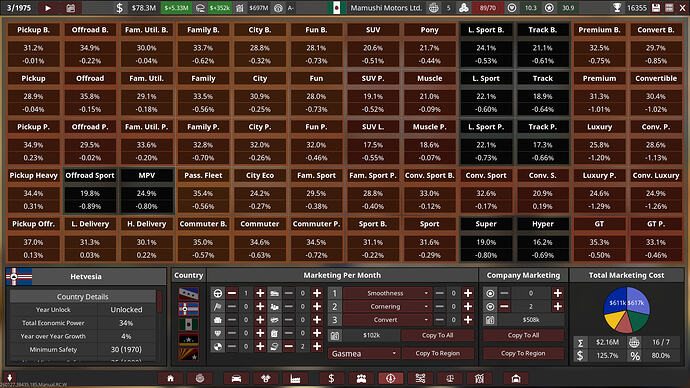Viewport: 690px width, 388px height.
Task: Open the research tree icon in the bottom bar
Action: point(420,378)
